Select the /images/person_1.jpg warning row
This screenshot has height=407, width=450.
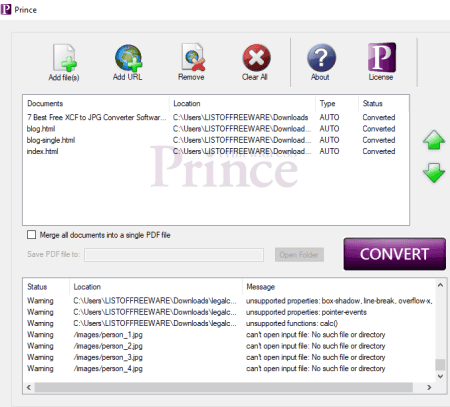pos(229,335)
